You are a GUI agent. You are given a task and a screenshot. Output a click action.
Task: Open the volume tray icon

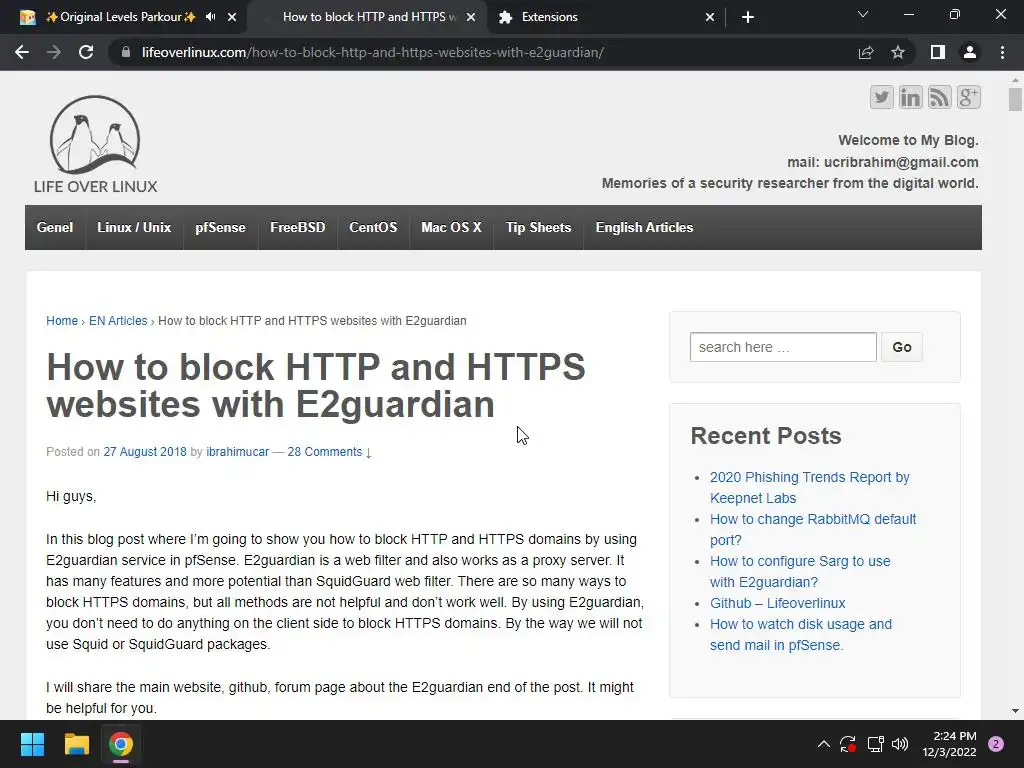(x=900, y=744)
